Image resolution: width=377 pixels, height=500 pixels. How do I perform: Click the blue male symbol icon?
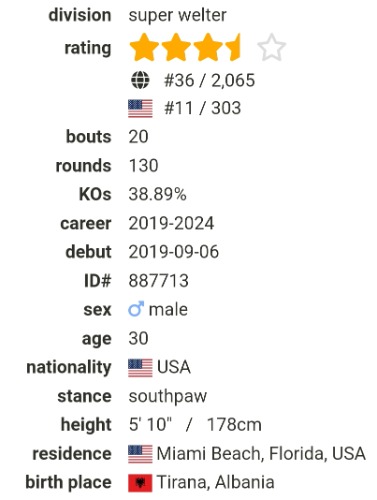tap(136, 309)
